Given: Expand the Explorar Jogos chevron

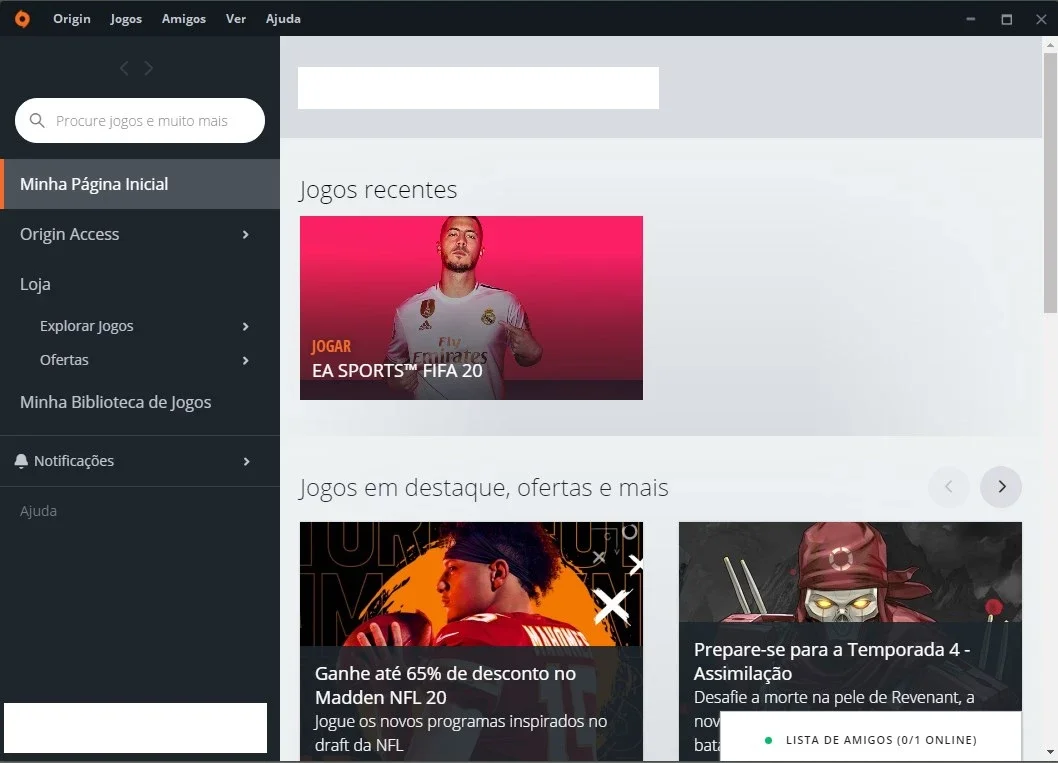Looking at the screenshot, I should point(246,327).
